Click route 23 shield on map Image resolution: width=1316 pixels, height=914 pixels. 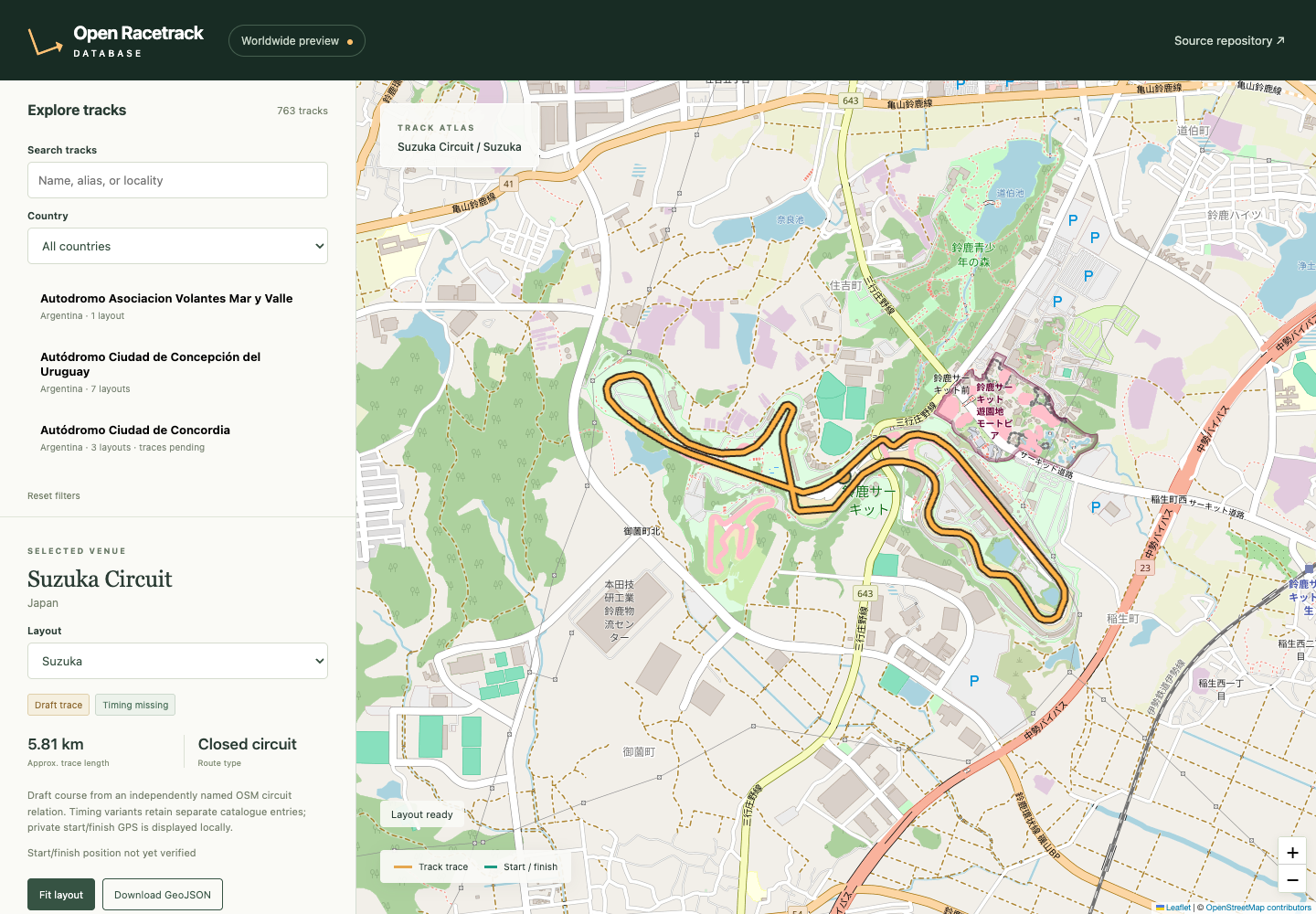[x=1145, y=568]
